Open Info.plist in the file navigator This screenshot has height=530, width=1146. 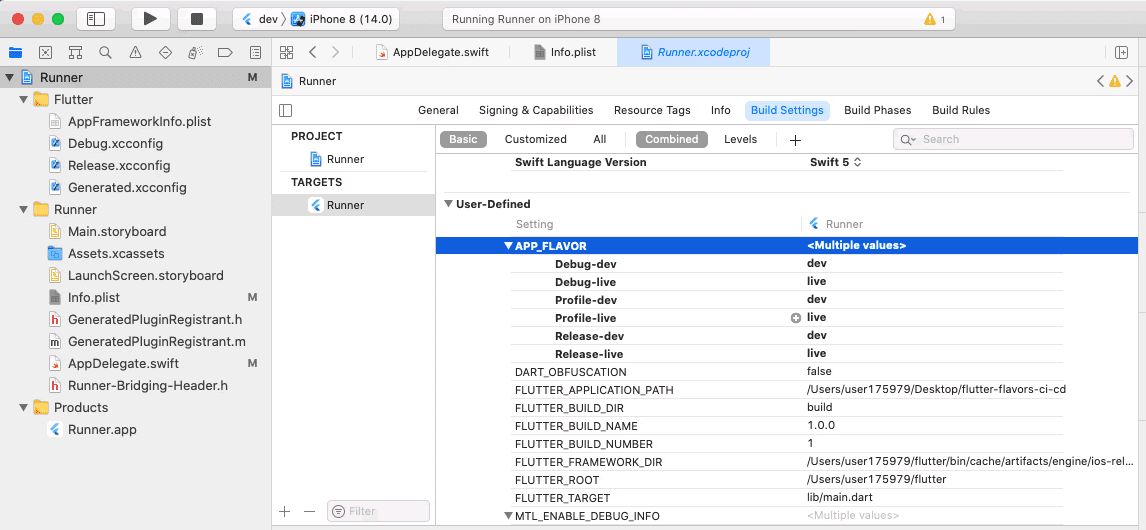pos(94,297)
